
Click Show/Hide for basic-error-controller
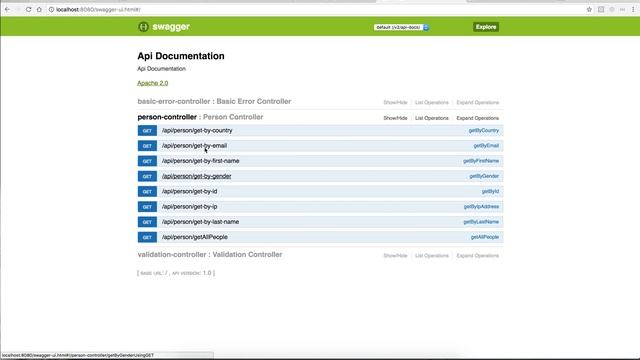[x=395, y=102]
